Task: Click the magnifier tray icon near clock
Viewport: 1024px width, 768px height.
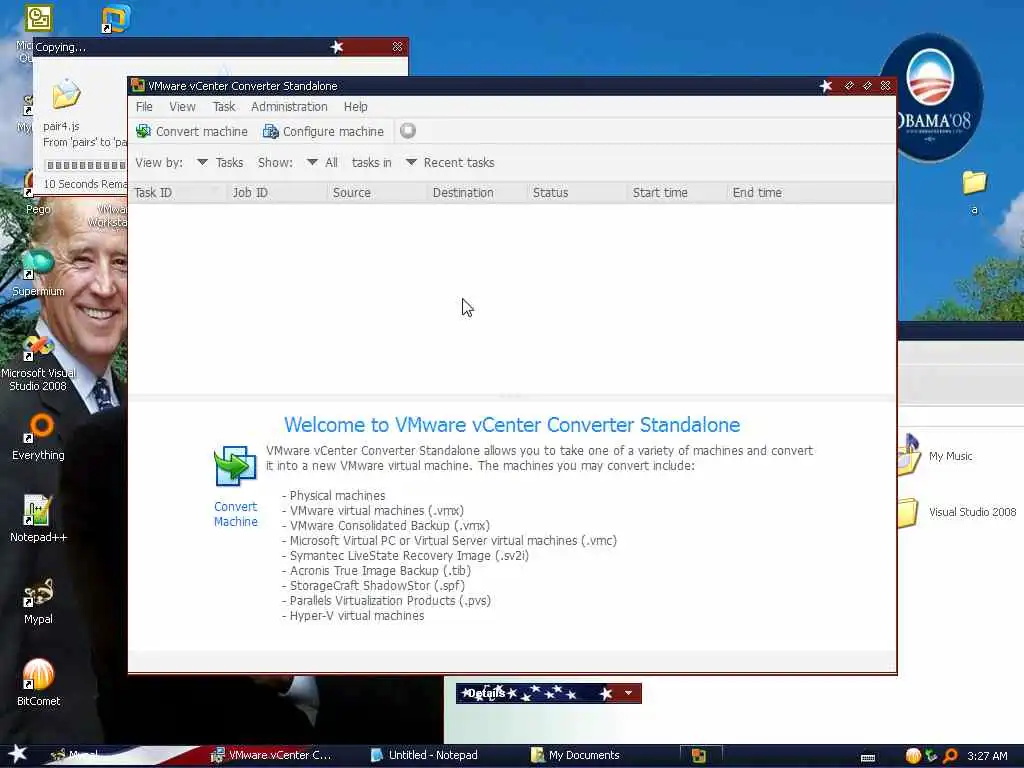Action: (x=950, y=756)
